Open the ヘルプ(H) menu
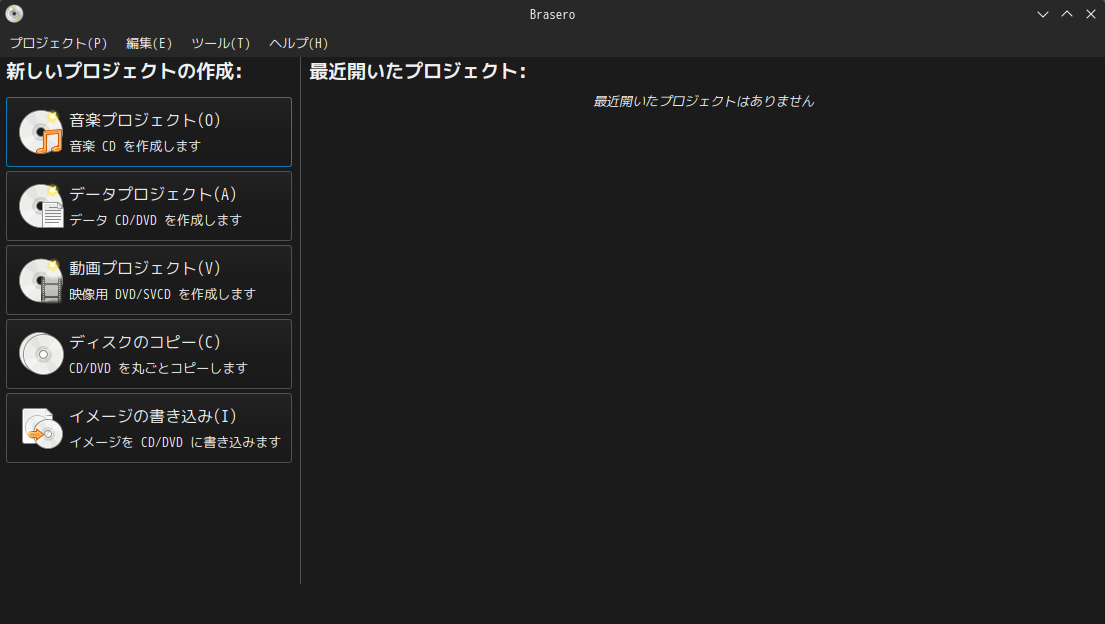Image resolution: width=1105 pixels, height=624 pixels. click(299, 43)
